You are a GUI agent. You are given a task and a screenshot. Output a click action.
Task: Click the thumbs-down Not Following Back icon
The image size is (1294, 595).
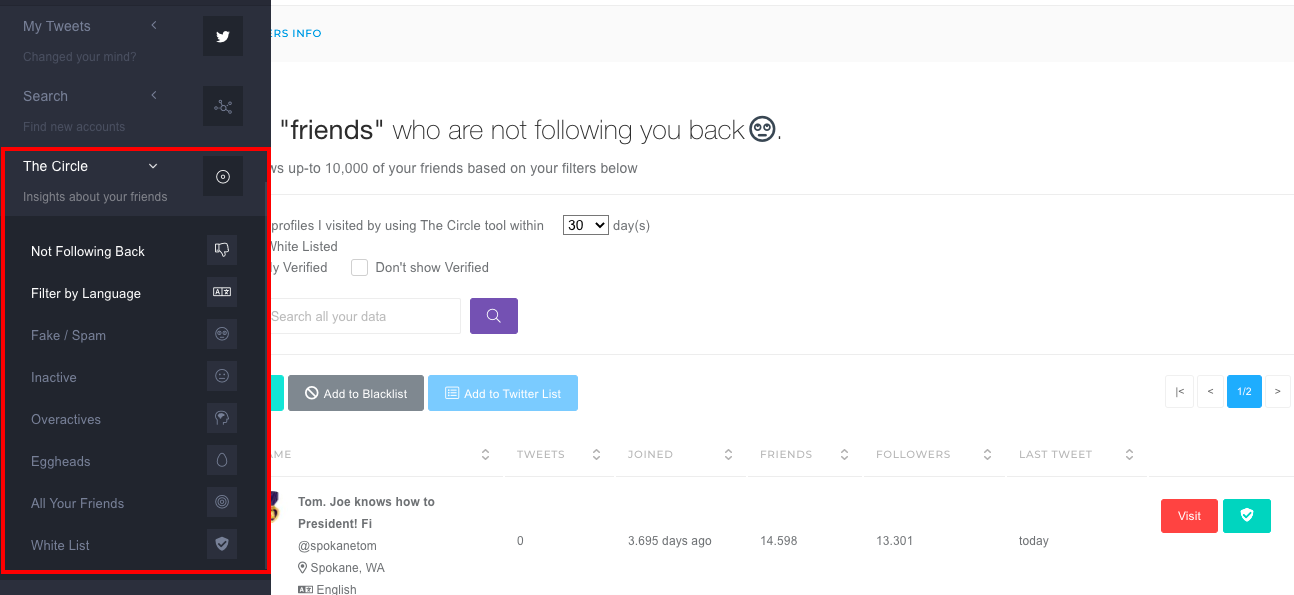(x=222, y=251)
